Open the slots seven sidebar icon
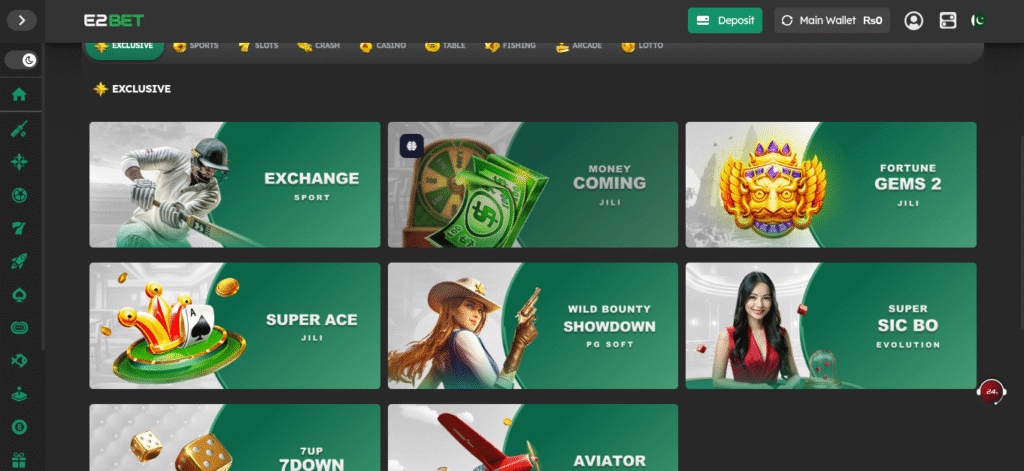1024x471 pixels. 20,229
